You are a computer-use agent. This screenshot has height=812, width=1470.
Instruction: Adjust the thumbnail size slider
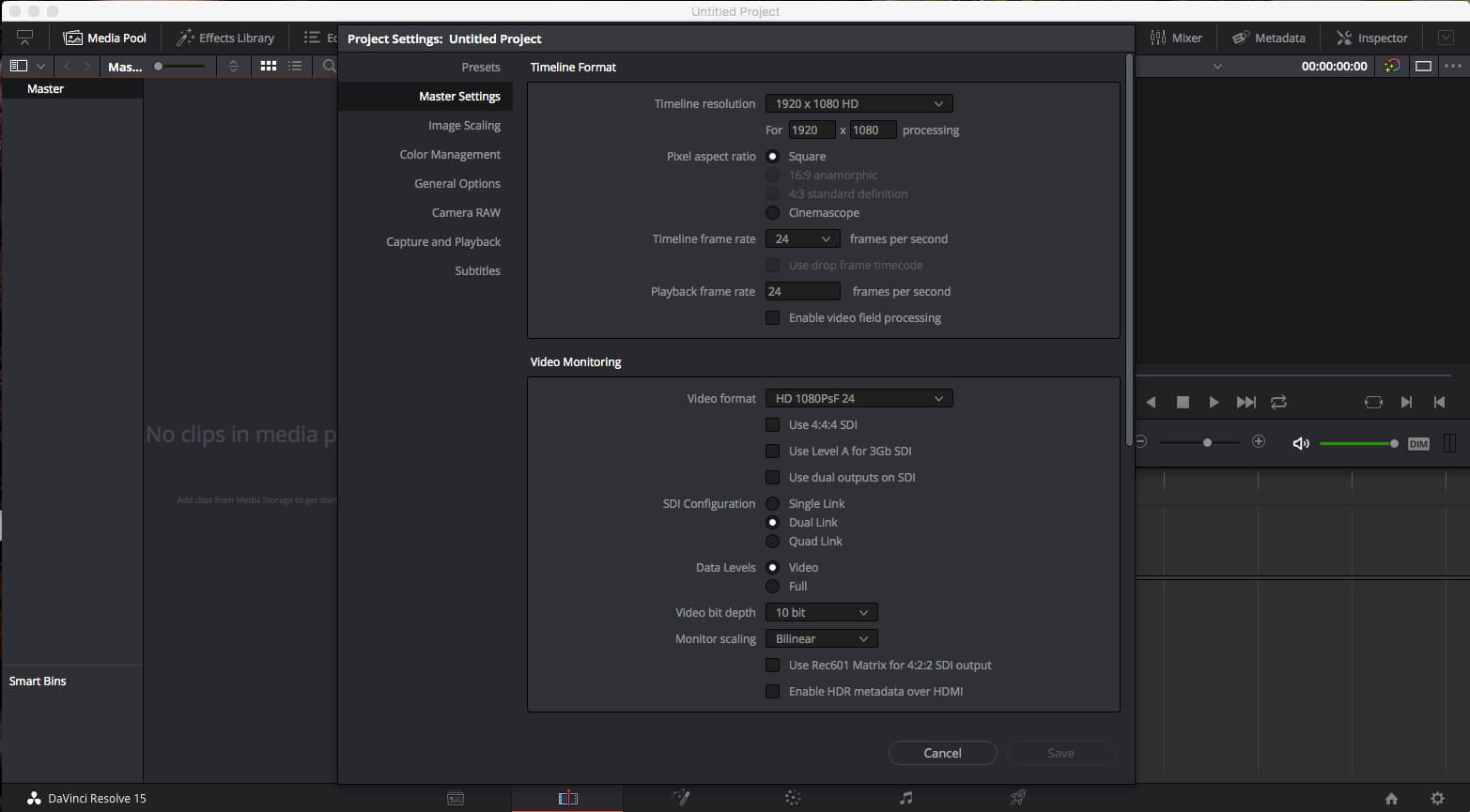pyautogui.click(x=179, y=66)
